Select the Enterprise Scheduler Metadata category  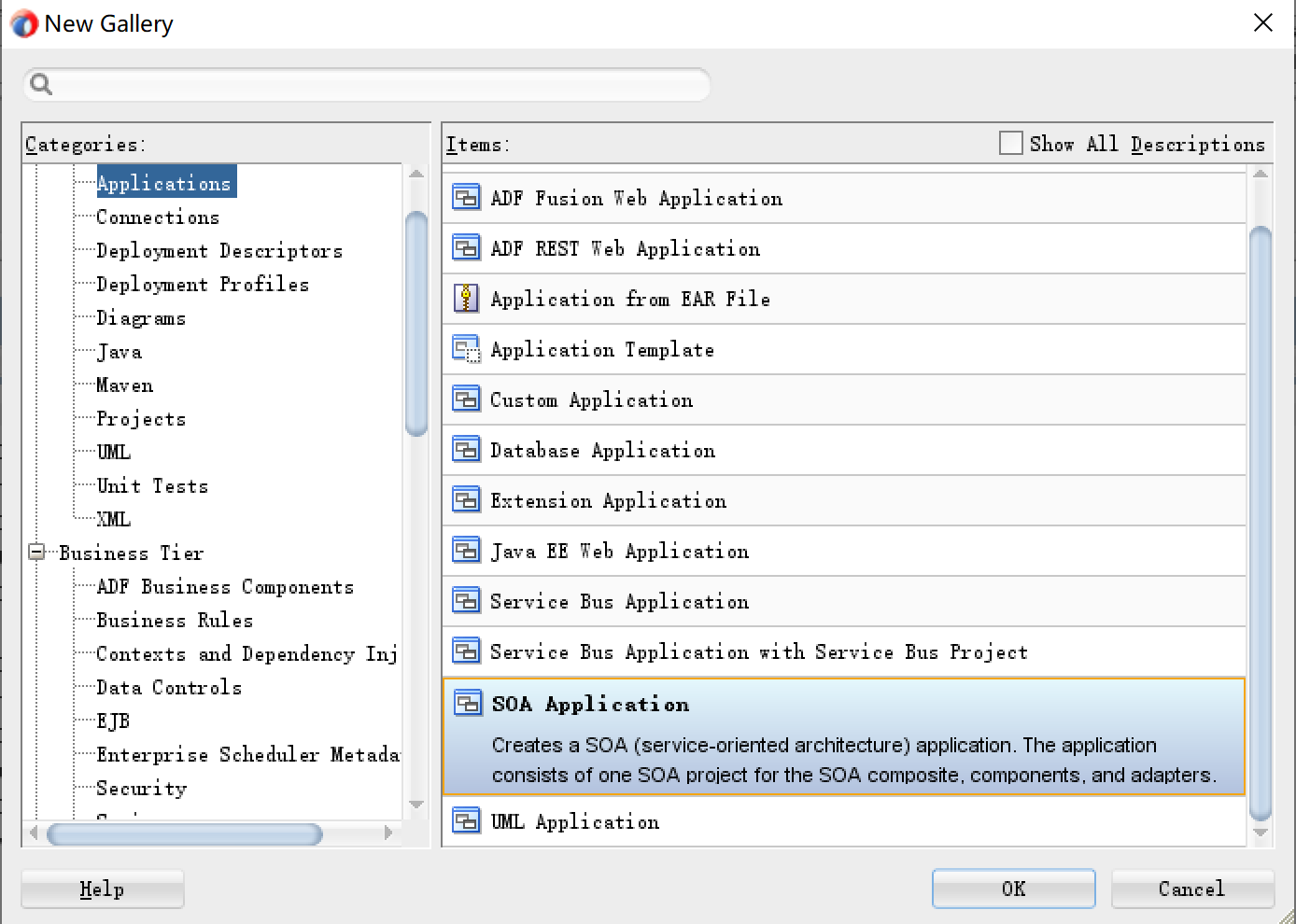[x=248, y=755]
